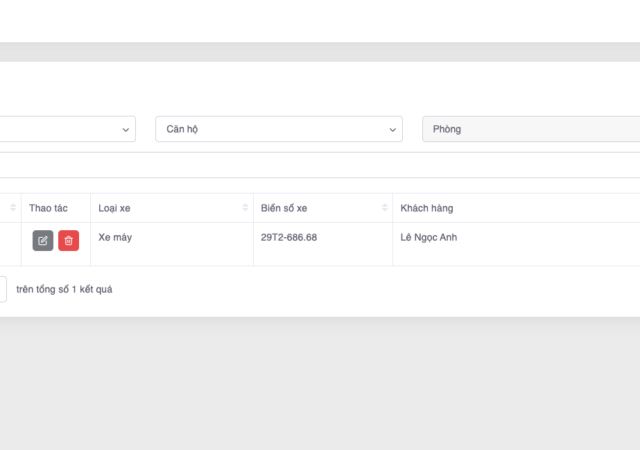Click the Khách hàng column header
640x450 pixels.
coord(427,208)
